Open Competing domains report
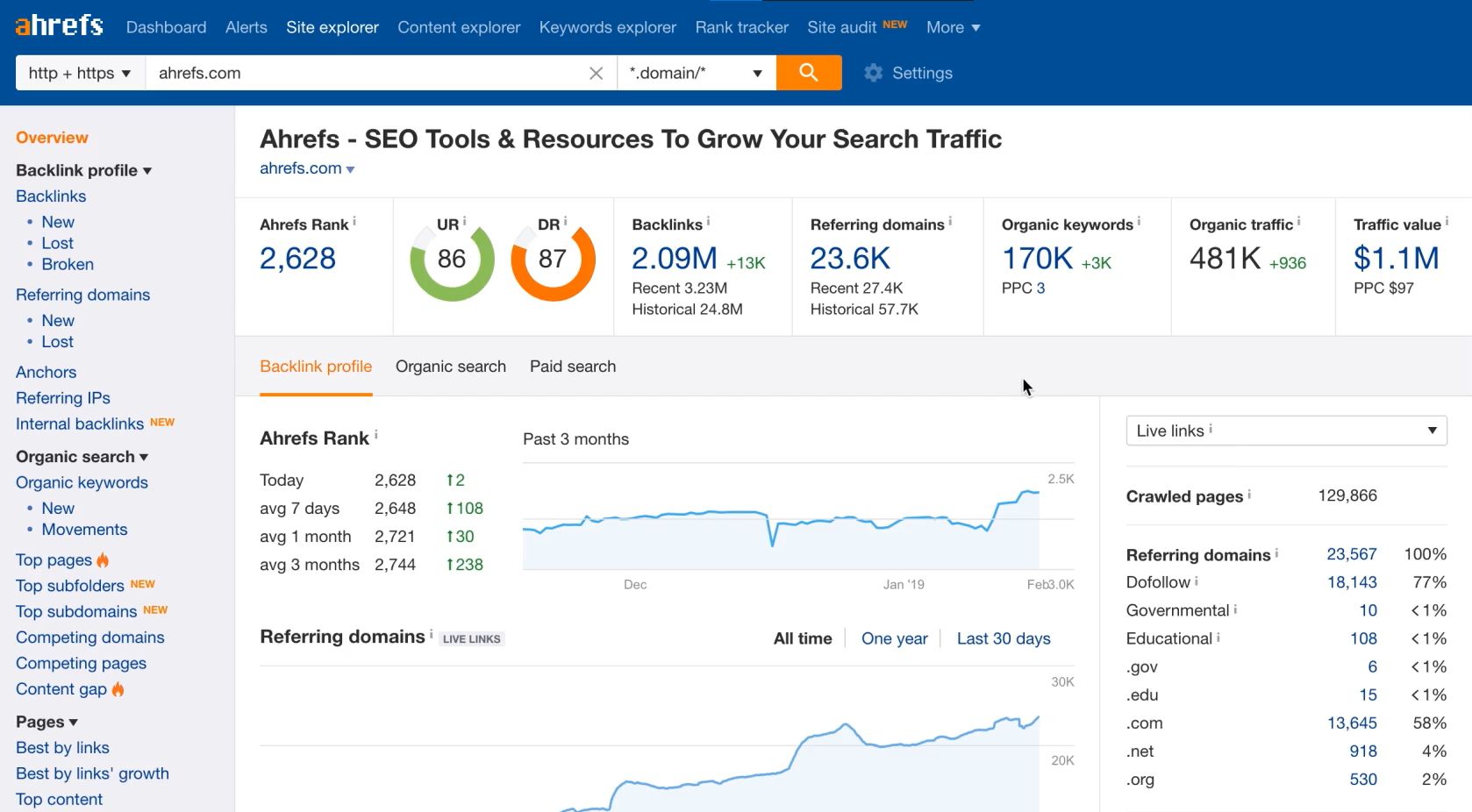 [x=90, y=637]
